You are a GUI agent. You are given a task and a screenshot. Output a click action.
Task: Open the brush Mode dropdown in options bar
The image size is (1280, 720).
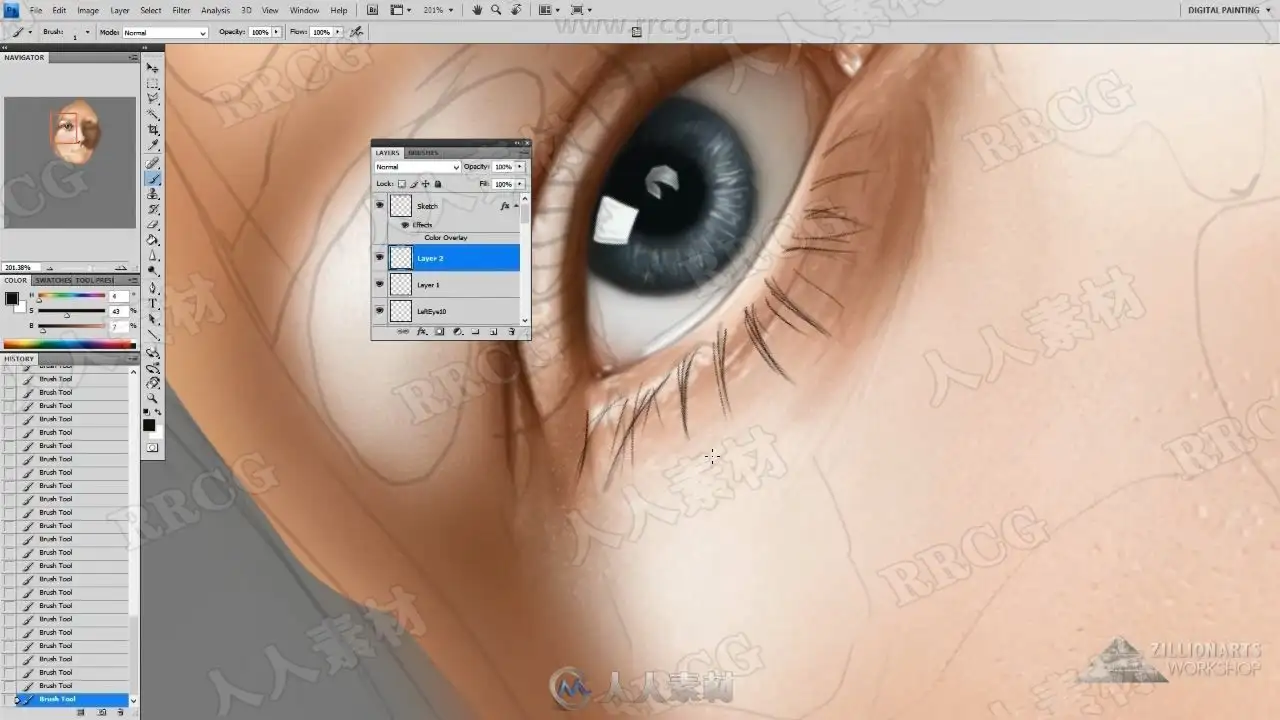pyautogui.click(x=165, y=32)
